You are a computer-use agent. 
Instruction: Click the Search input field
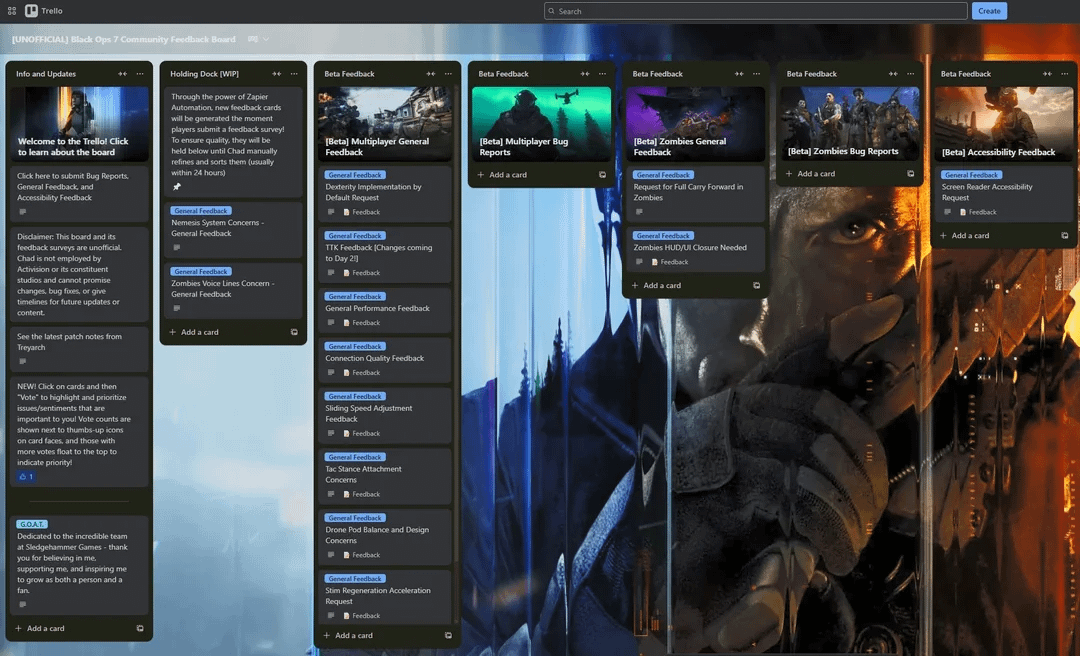click(756, 11)
